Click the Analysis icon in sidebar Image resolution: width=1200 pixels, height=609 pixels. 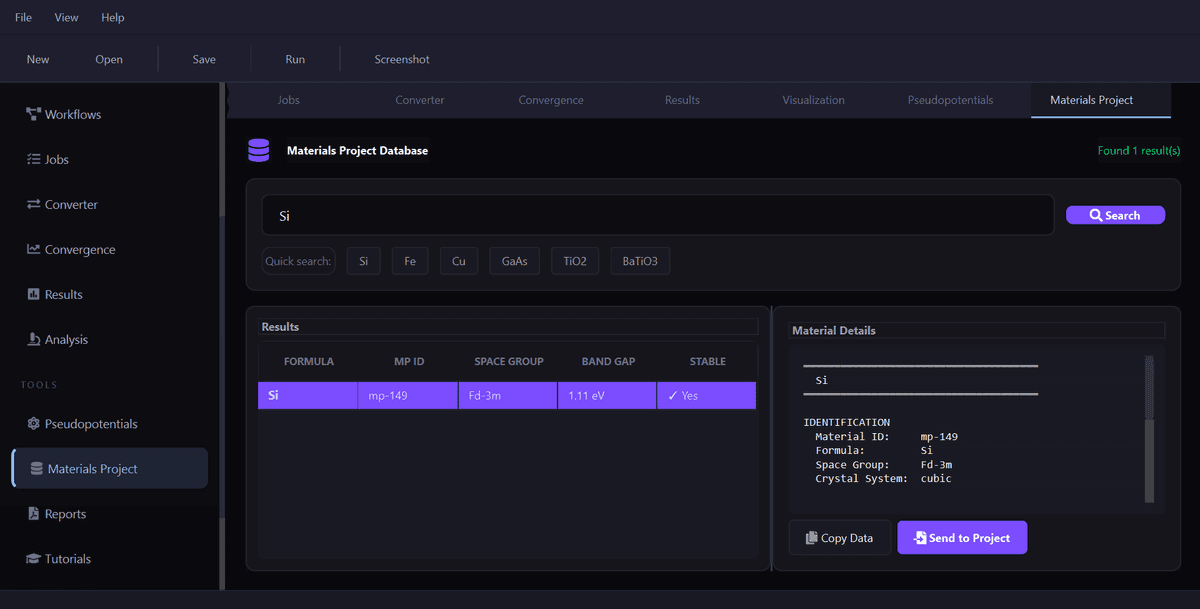33,339
